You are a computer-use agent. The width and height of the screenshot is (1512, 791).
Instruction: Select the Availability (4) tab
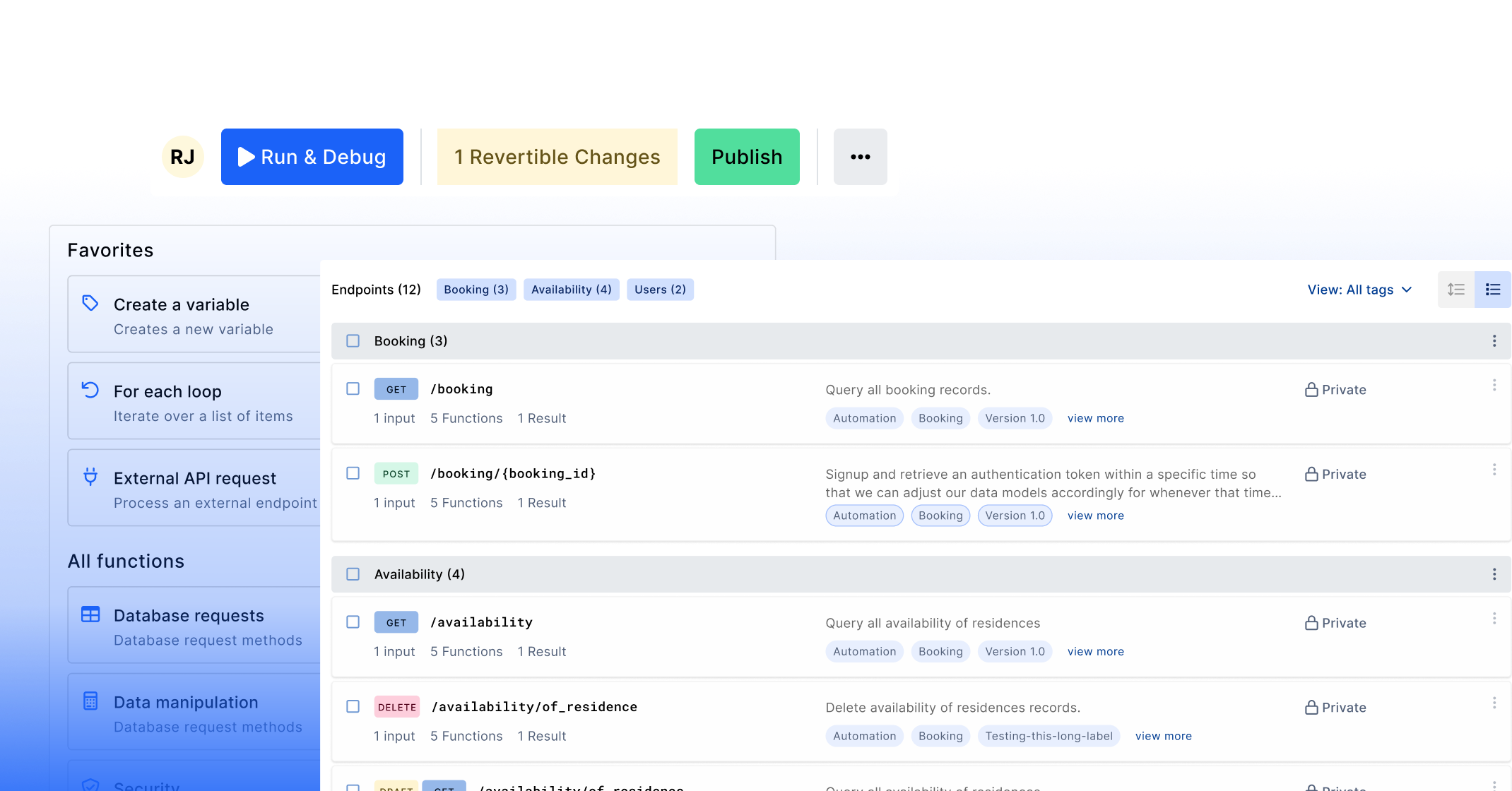(571, 289)
